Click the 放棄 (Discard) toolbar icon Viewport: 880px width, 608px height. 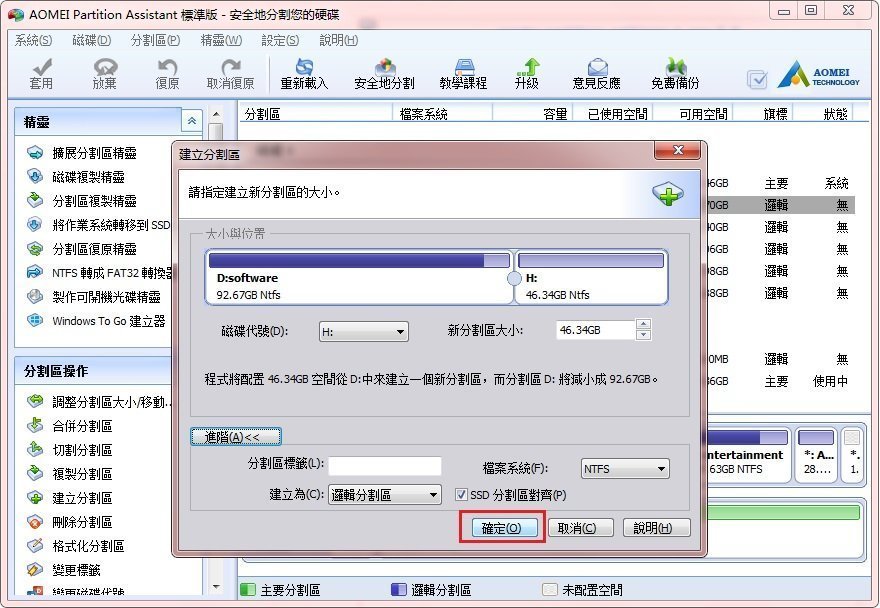click(x=104, y=74)
